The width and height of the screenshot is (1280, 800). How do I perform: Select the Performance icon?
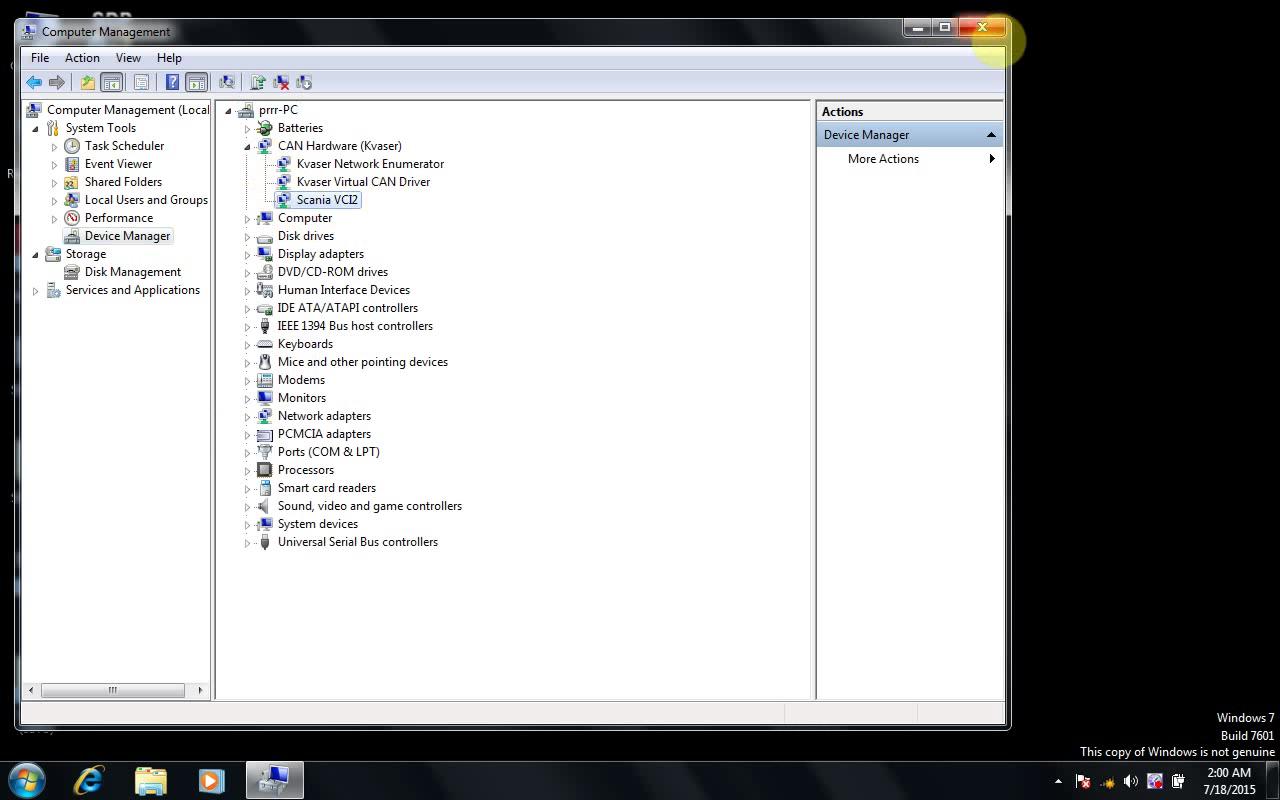(x=72, y=218)
